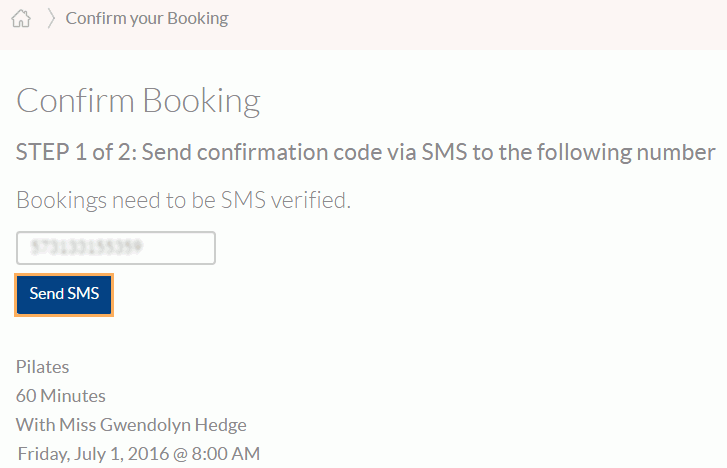Select the Pilates service name
Image resolution: width=727 pixels, height=468 pixels.
point(43,367)
